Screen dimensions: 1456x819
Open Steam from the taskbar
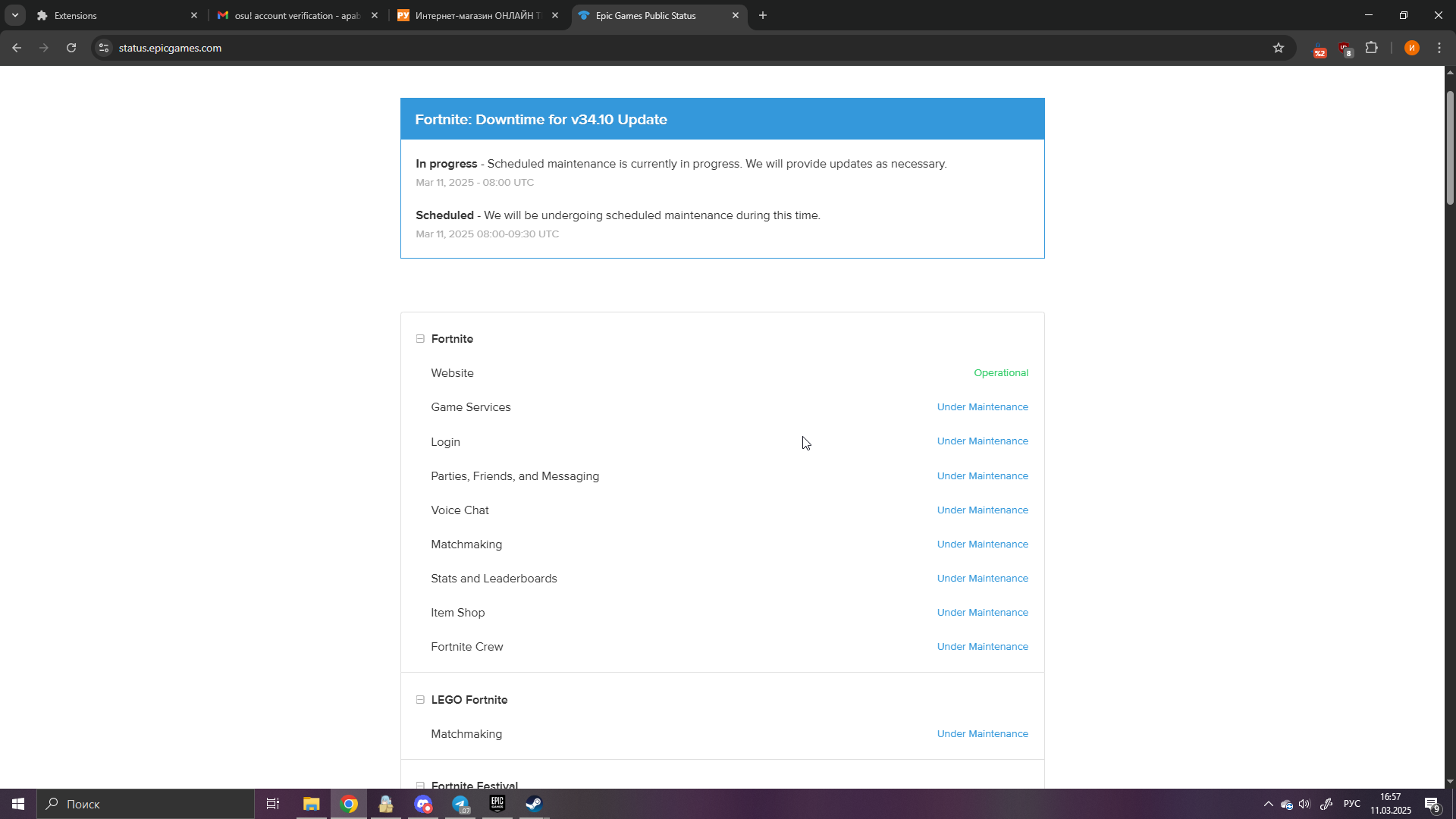534,804
